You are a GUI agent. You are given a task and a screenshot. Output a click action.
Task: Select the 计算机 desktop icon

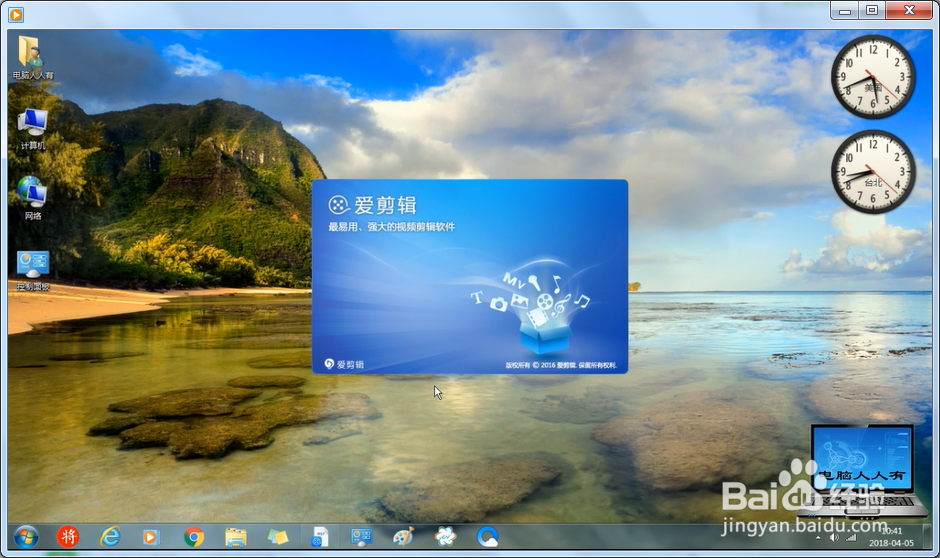point(32,128)
